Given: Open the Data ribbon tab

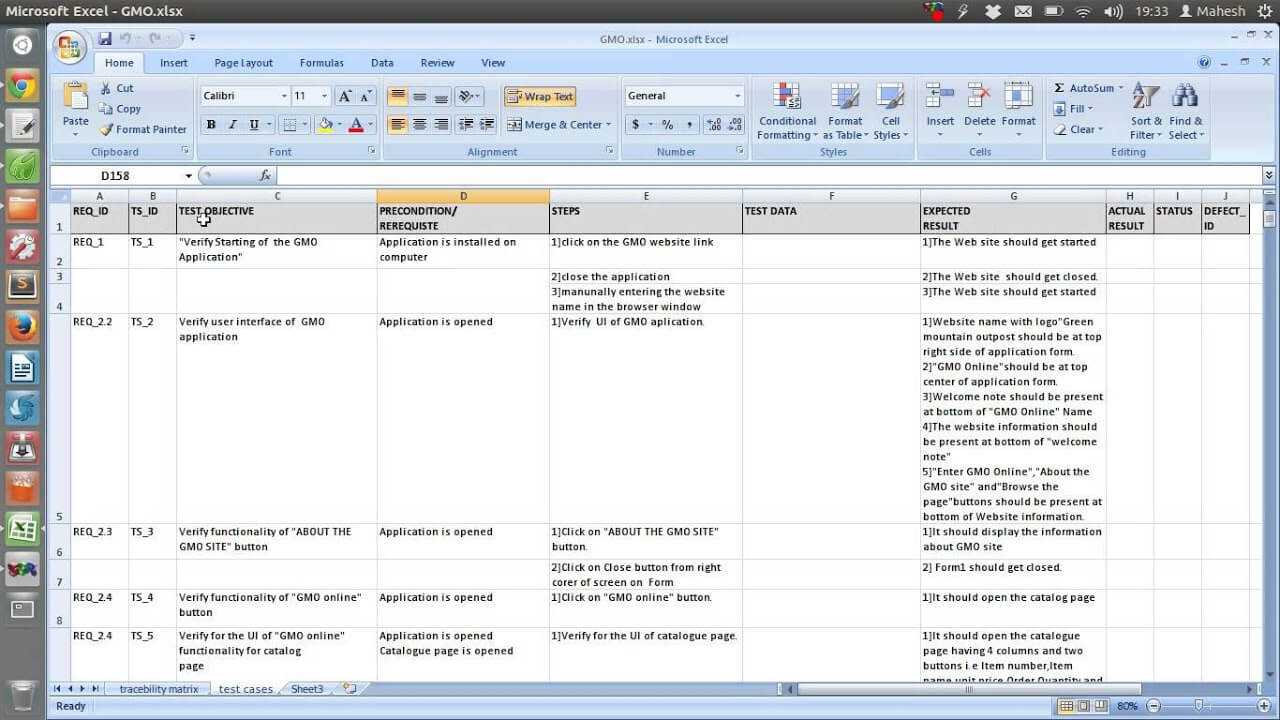Looking at the screenshot, I should pyautogui.click(x=382, y=63).
